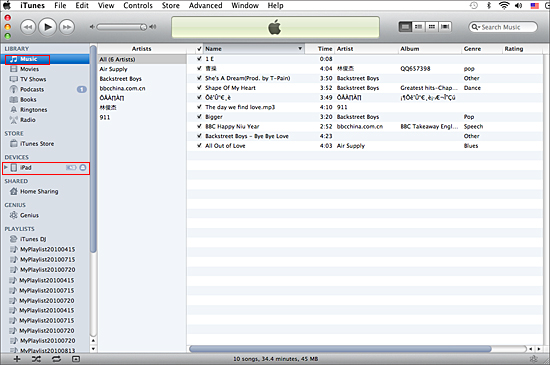The width and height of the screenshot is (550, 365).
Task: Uncheck "BBC Happy Niu Year"
Action: [x=199, y=126]
